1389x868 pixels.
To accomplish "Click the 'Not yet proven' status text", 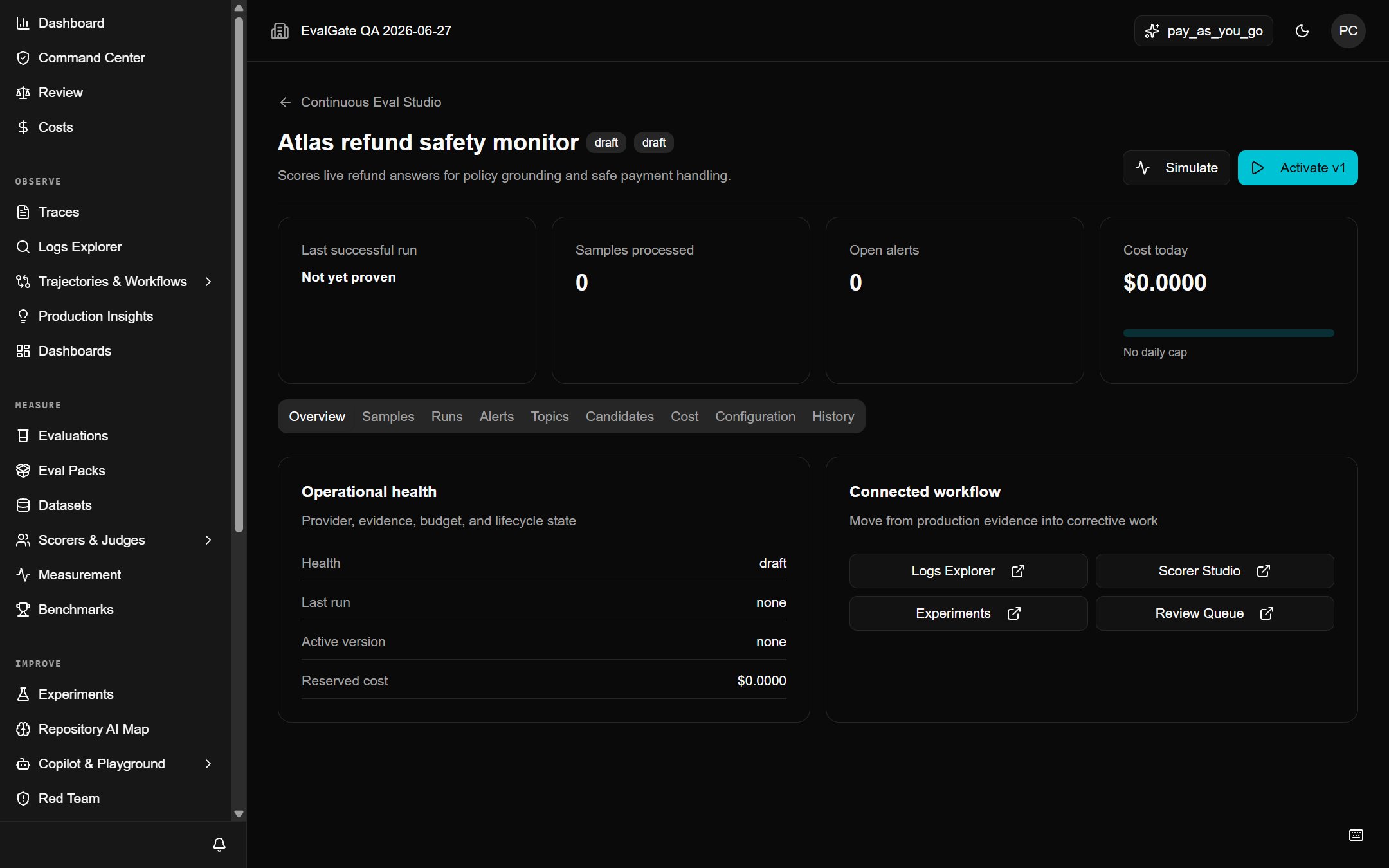I will [x=349, y=277].
